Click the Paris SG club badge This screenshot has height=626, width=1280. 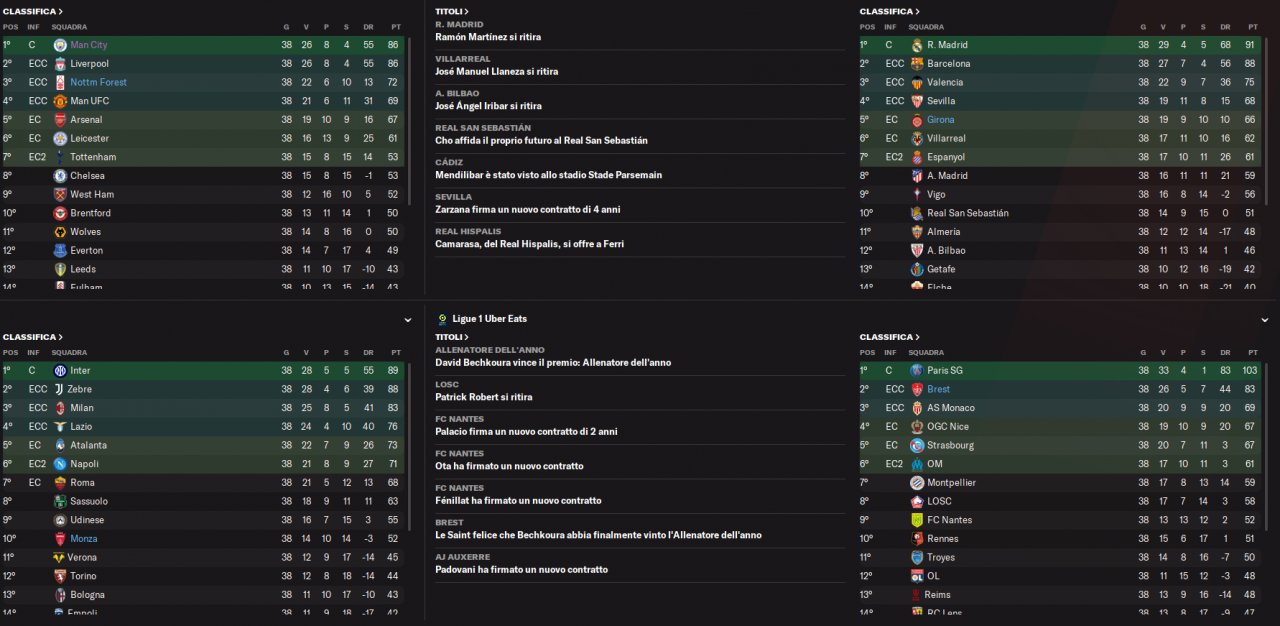(917, 371)
